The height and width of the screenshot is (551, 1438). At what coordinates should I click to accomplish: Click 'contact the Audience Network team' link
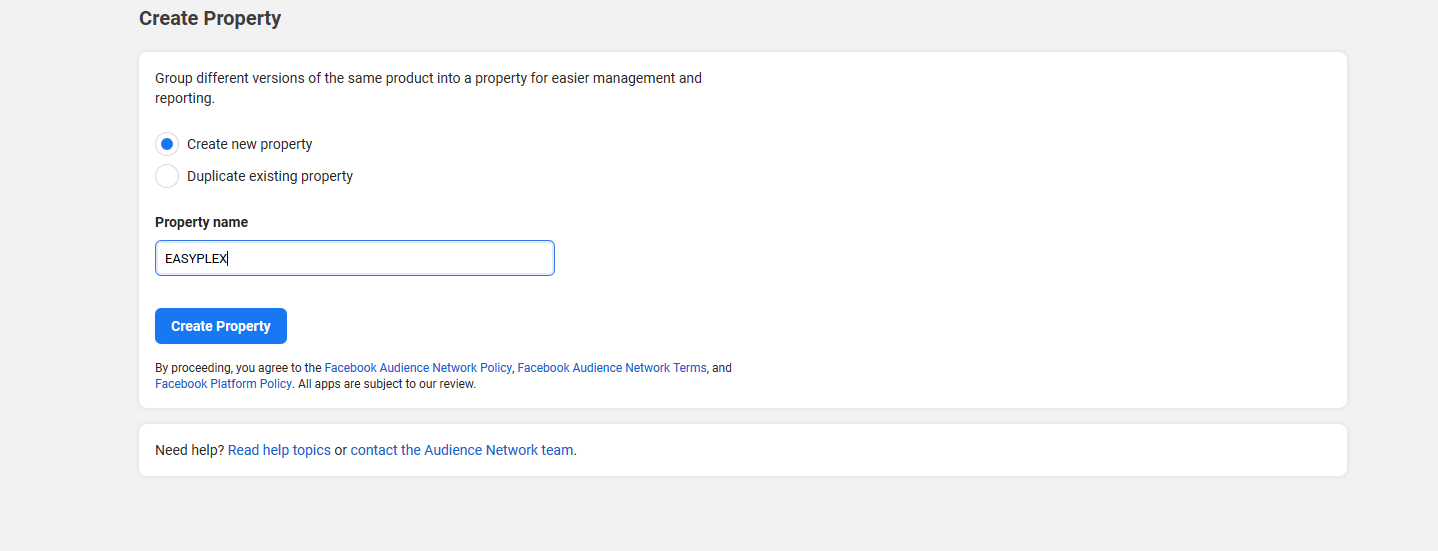point(461,450)
